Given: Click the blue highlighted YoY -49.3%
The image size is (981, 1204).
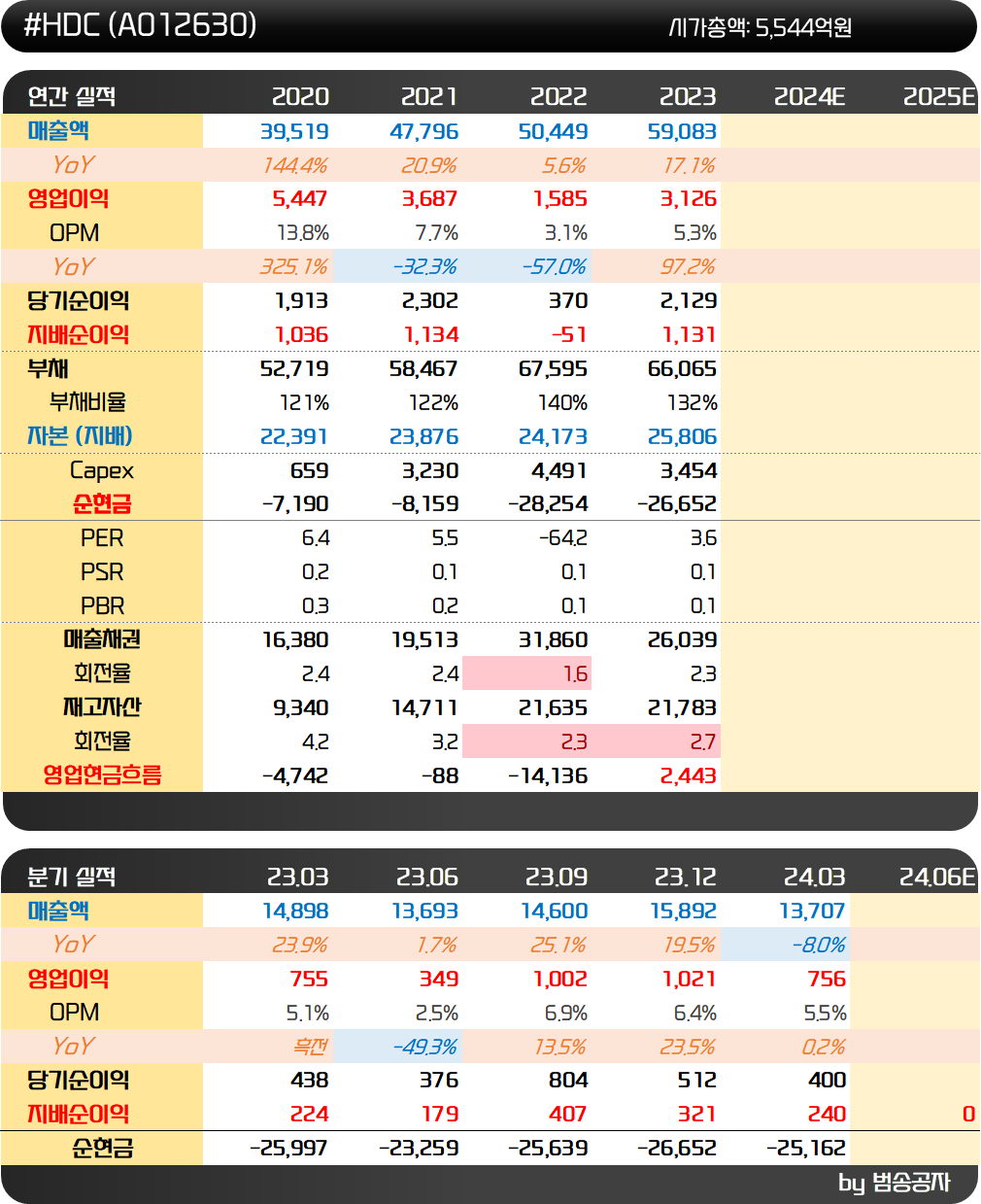Looking at the screenshot, I should [x=425, y=1047].
